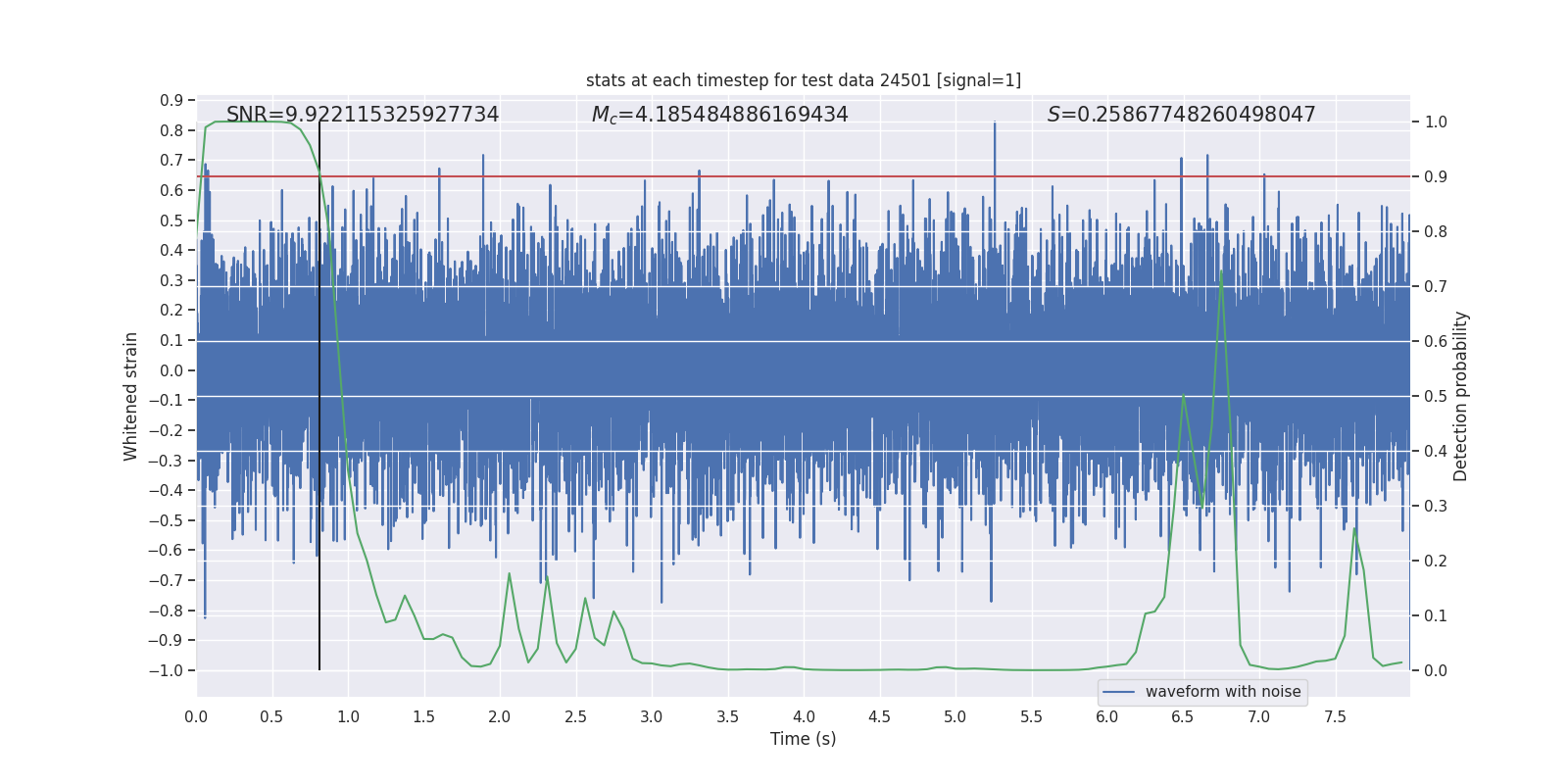Viewport: 1568px width, 784px height.
Task: Click the 0.0 tick on the Whitened strain axis
Action: tap(171, 370)
